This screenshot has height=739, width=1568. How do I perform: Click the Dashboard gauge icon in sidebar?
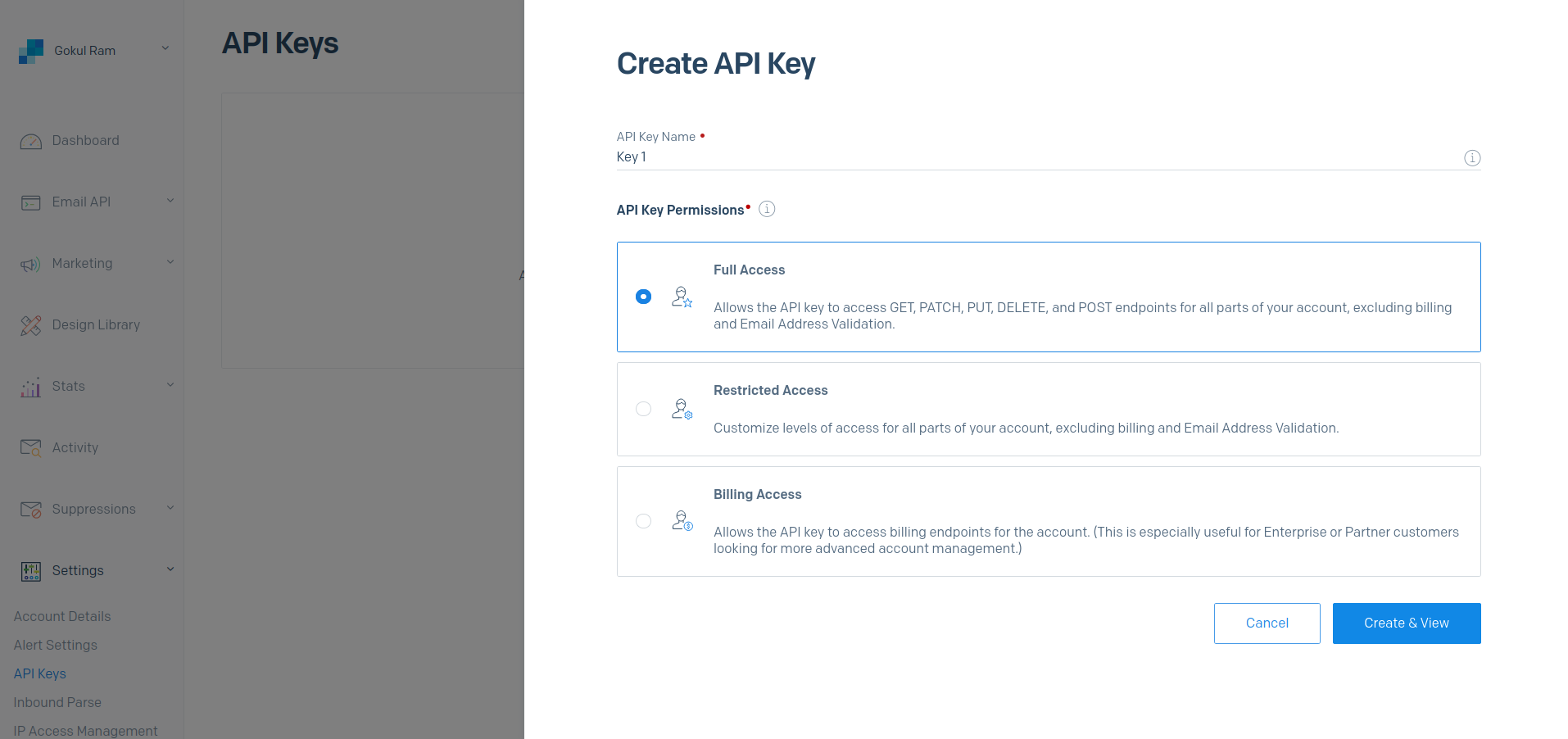coord(31,142)
